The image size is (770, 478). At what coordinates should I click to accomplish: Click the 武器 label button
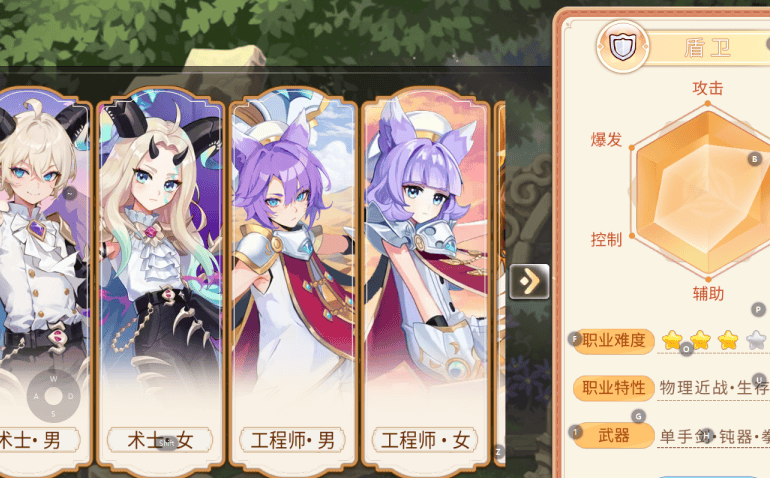[614, 435]
